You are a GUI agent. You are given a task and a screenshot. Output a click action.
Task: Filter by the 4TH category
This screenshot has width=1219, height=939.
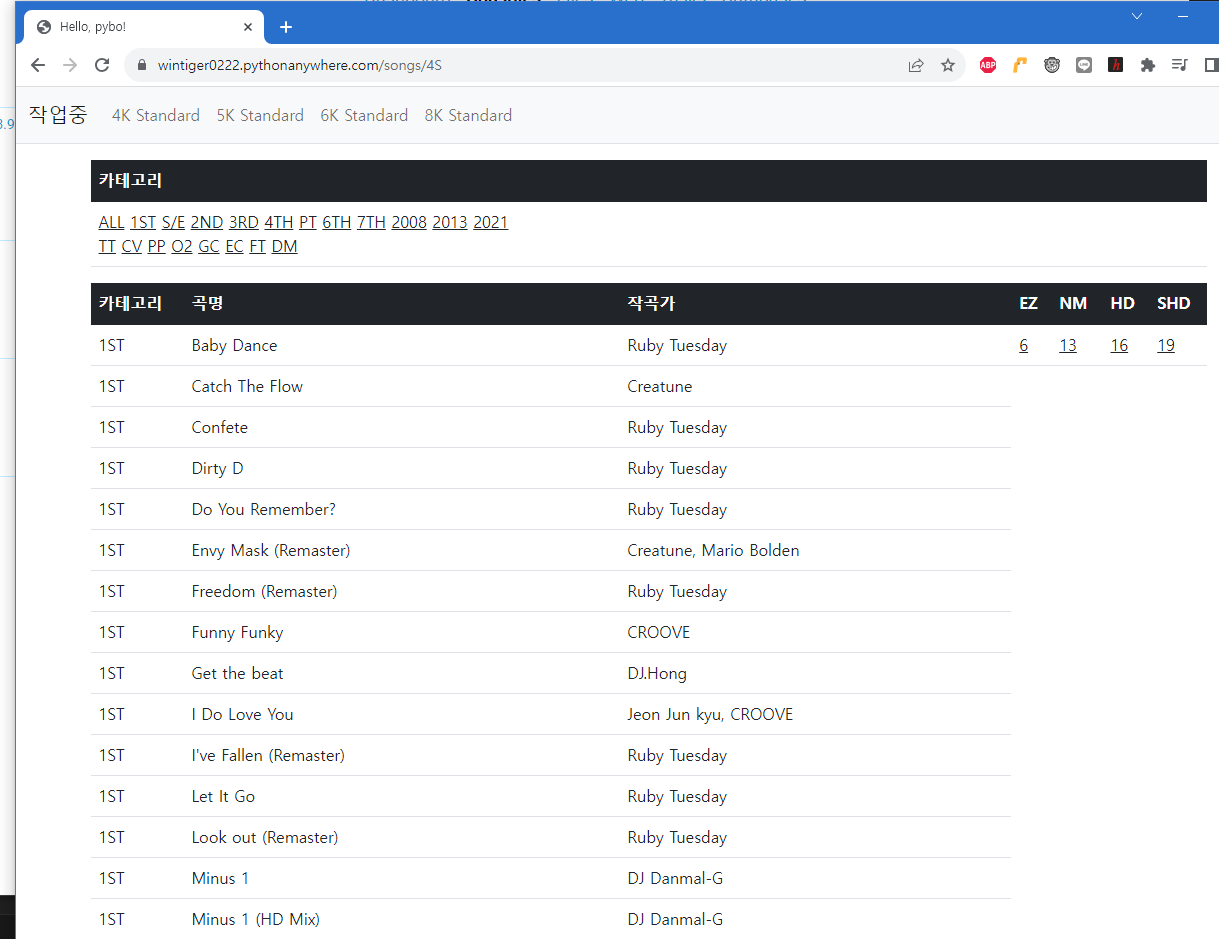pyautogui.click(x=279, y=222)
